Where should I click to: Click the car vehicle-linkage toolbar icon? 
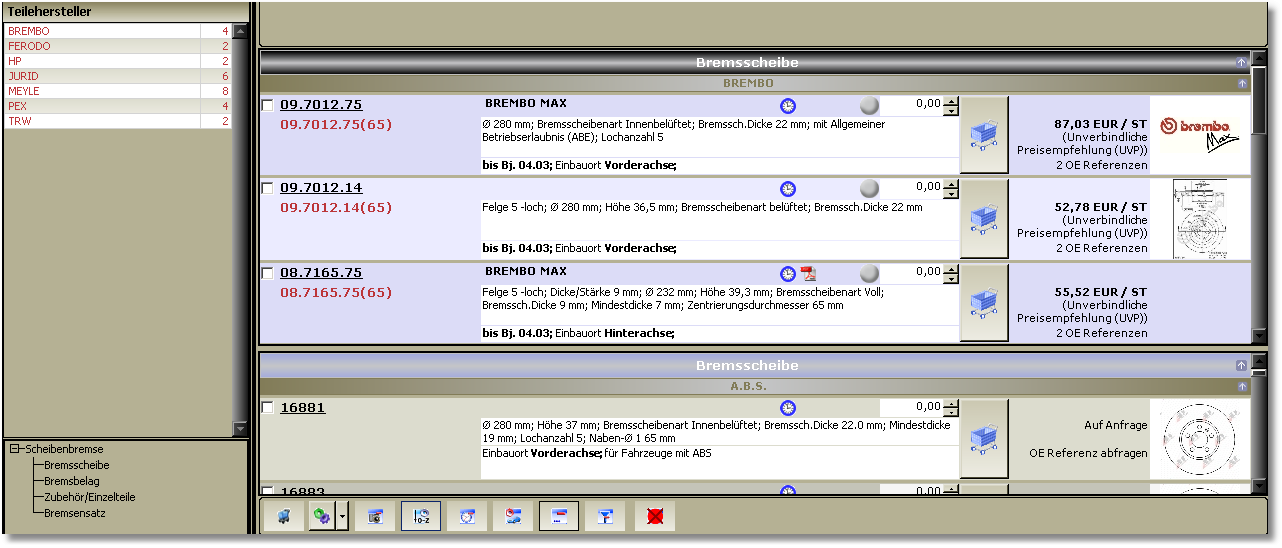pyautogui.click(x=513, y=516)
